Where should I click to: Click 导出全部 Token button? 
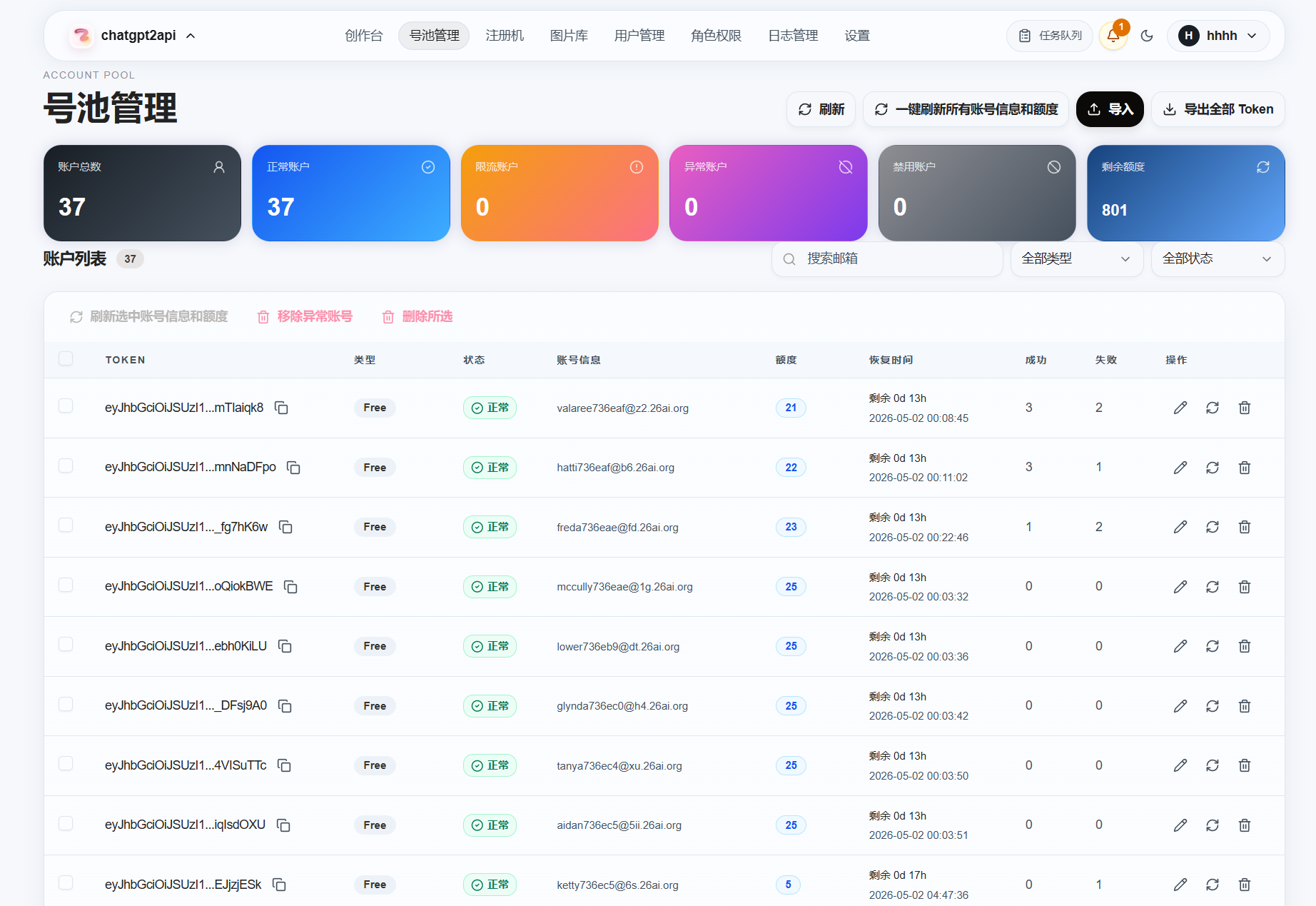pyautogui.click(x=1218, y=109)
